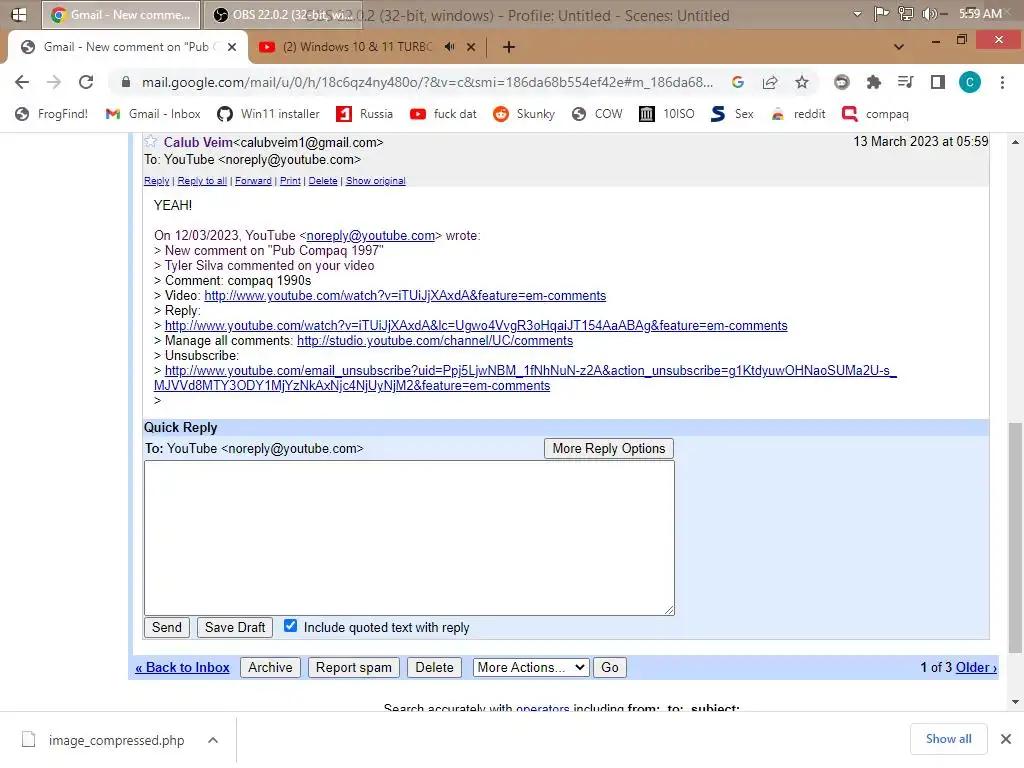Toggle Include quoted text with reply checkbox
Image resolution: width=1024 pixels, height=768 pixels.
click(291, 626)
